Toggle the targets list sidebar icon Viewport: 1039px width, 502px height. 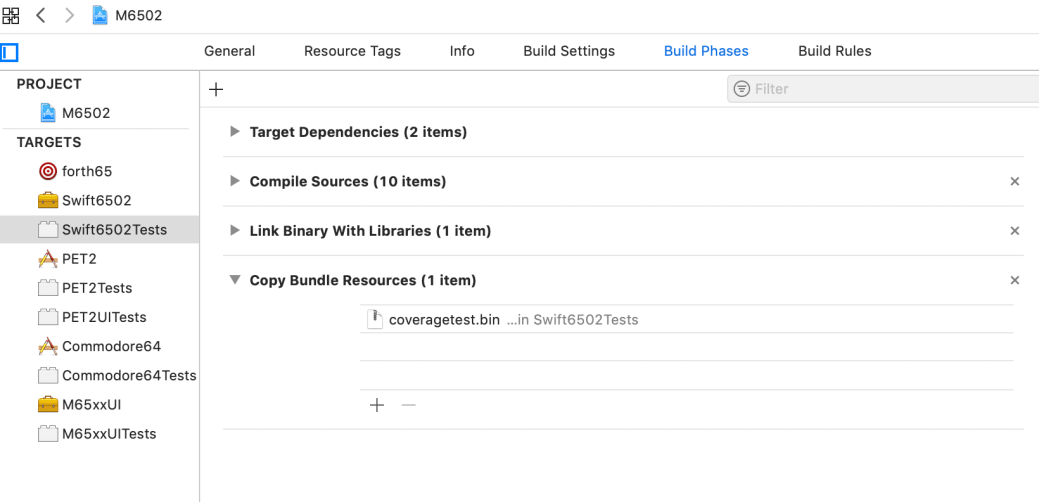(x=10, y=51)
